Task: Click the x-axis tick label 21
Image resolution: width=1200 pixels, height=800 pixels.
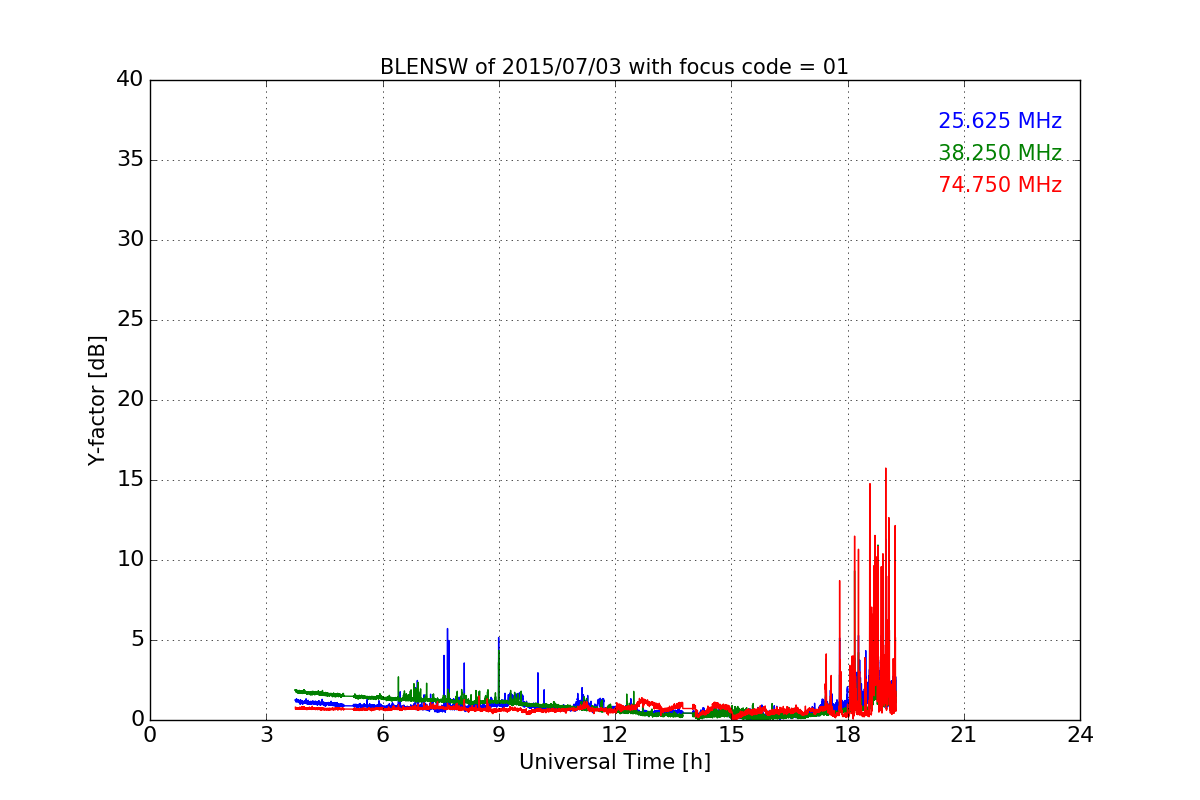Action: coord(964,736)
